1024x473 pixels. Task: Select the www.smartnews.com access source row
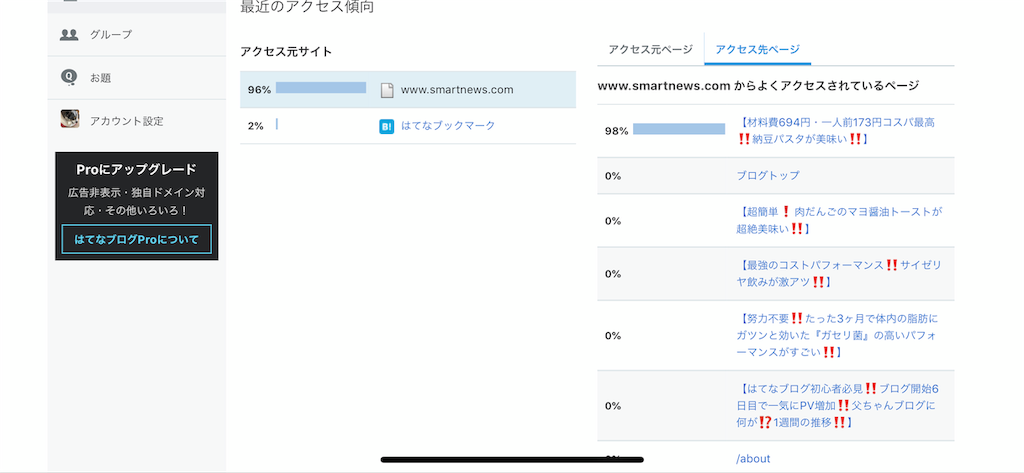click(x=408, y=90)
